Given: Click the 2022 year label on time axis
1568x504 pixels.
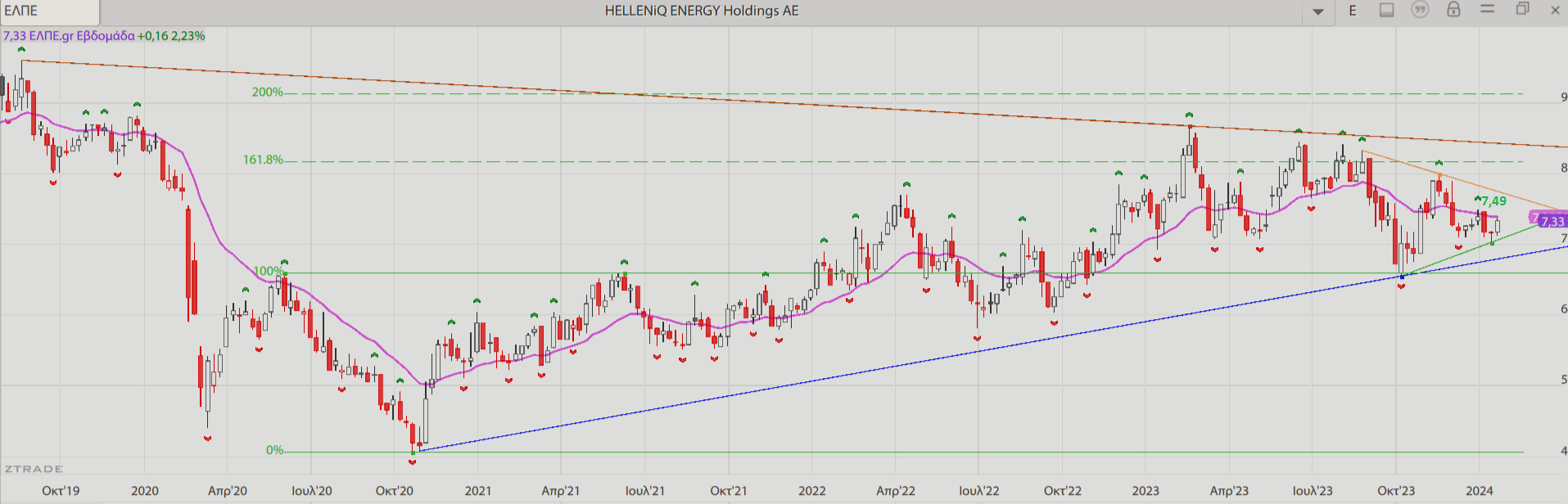Looking at the screenshot, I should pos(812,491).
